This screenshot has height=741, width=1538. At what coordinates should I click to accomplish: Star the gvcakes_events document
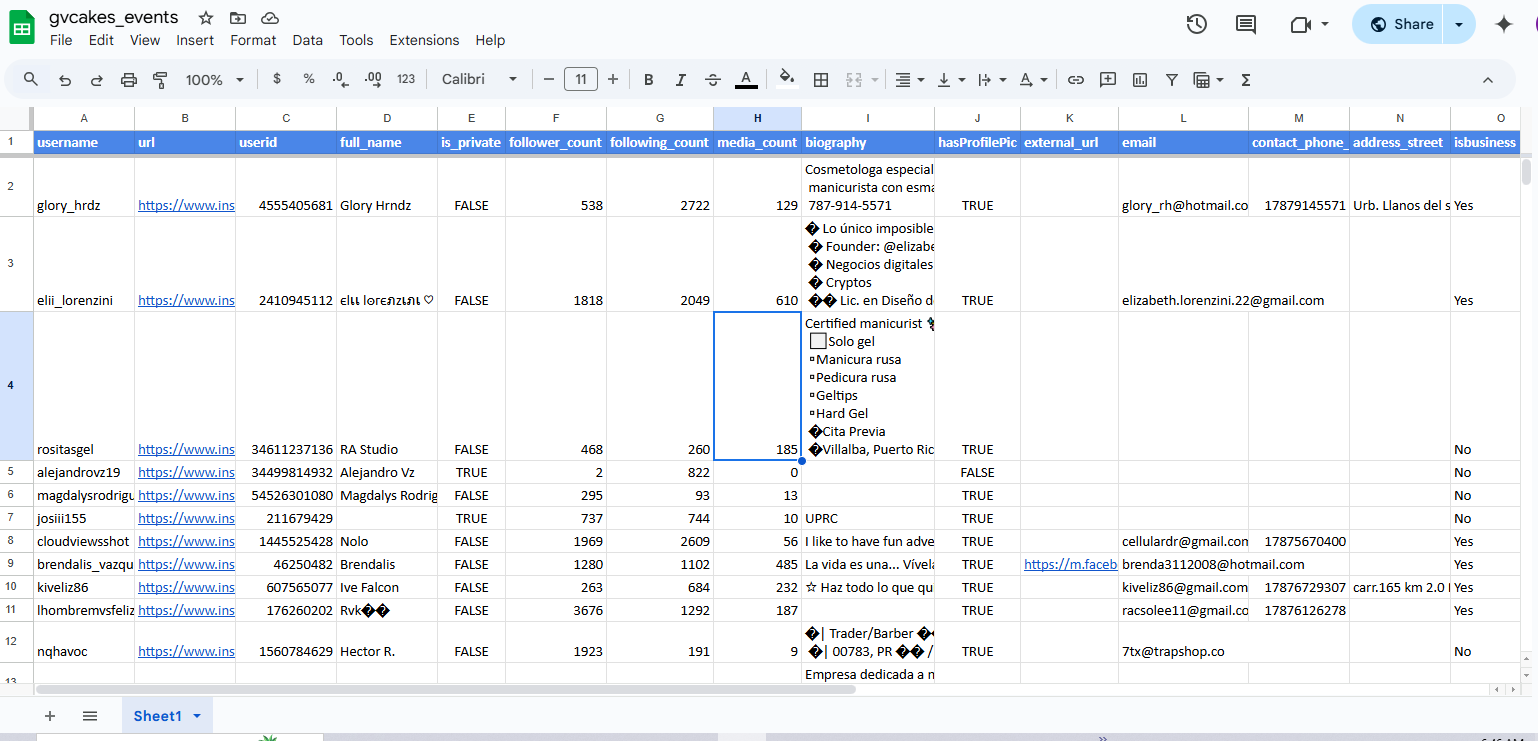pyautogui.click(x=206, y=18)
